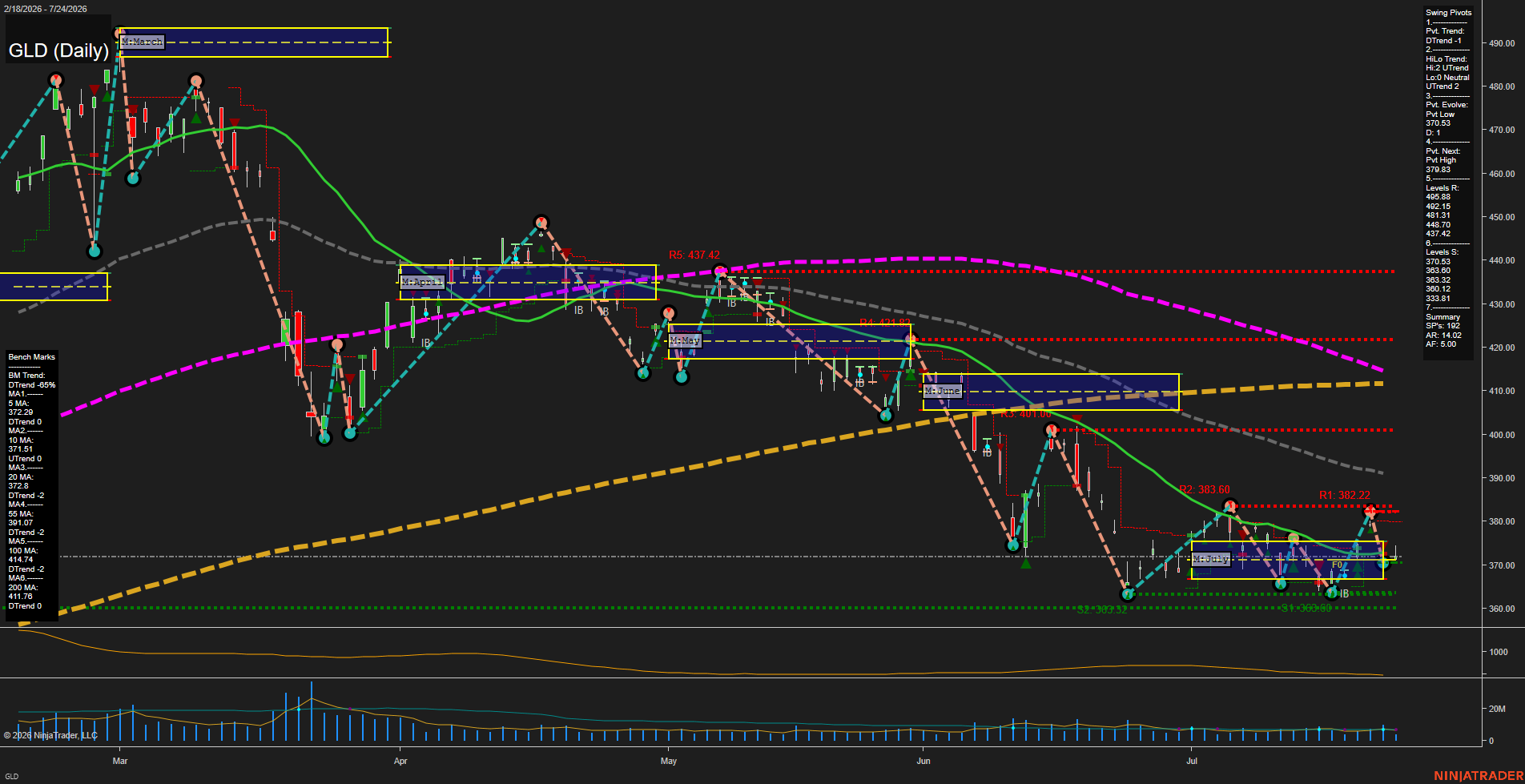Select the 495.88 resistance level value
This screenshot has width=1525, height=784.
point(1438,197)
